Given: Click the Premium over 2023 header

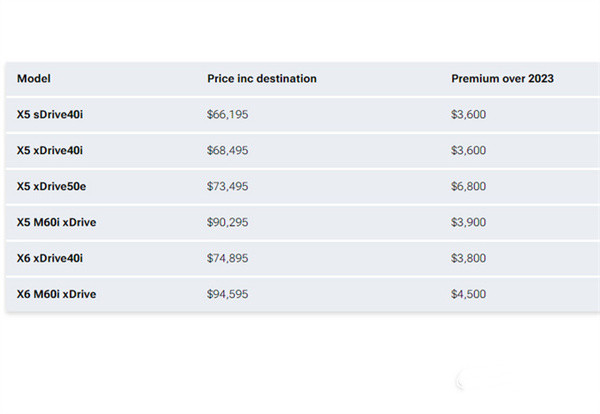Looking at the screenshot, I should tap(503, 79).
